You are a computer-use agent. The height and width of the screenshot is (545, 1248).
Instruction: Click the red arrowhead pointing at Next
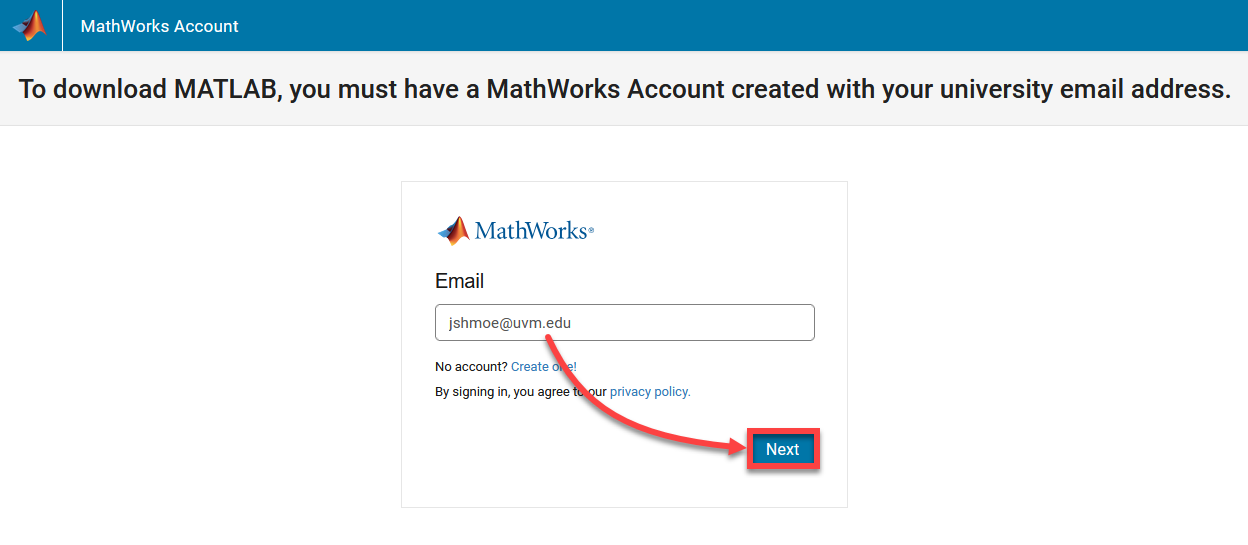(x=739, y=449)
